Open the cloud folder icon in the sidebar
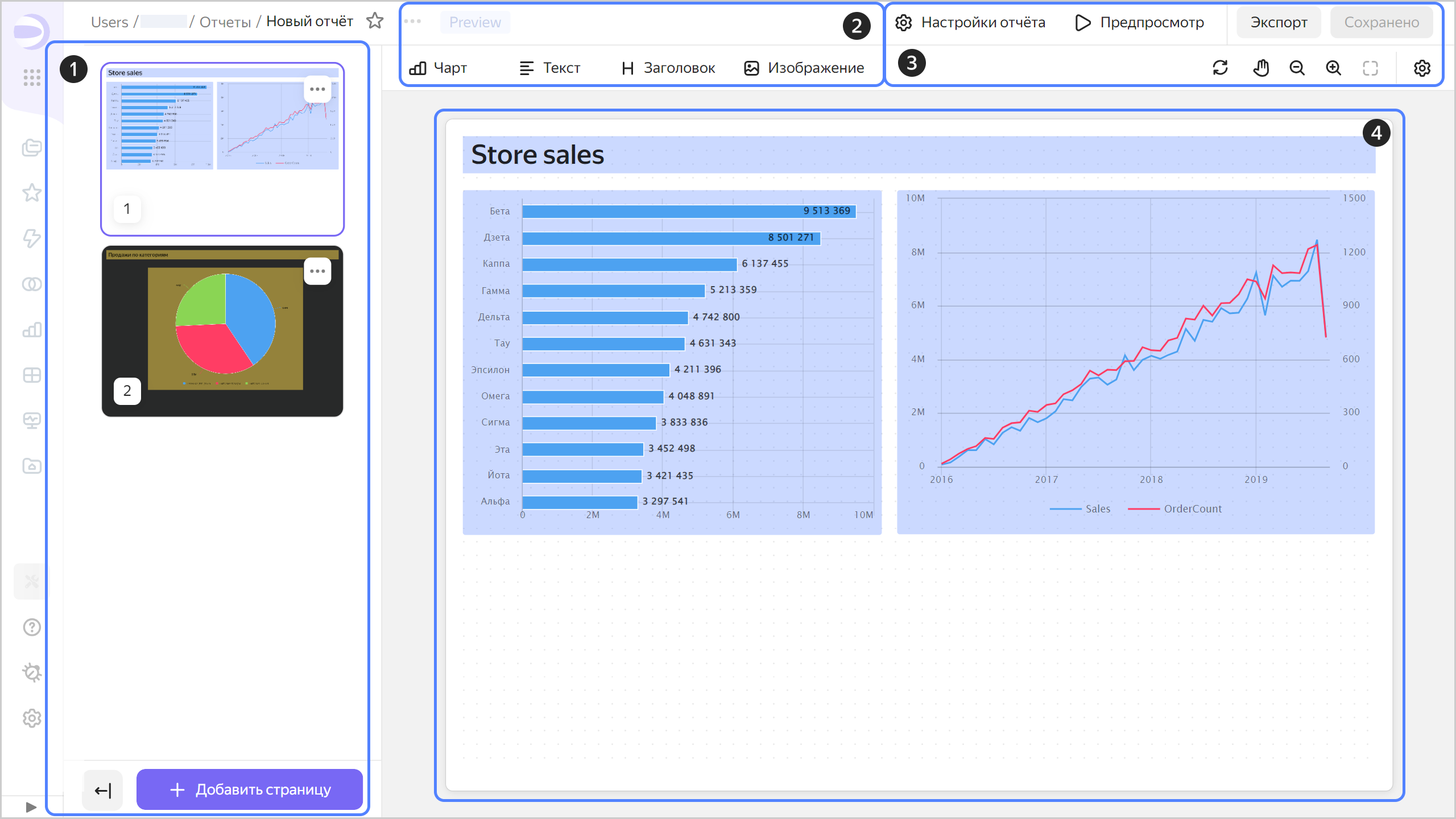1456x819 pixels. 32,466
